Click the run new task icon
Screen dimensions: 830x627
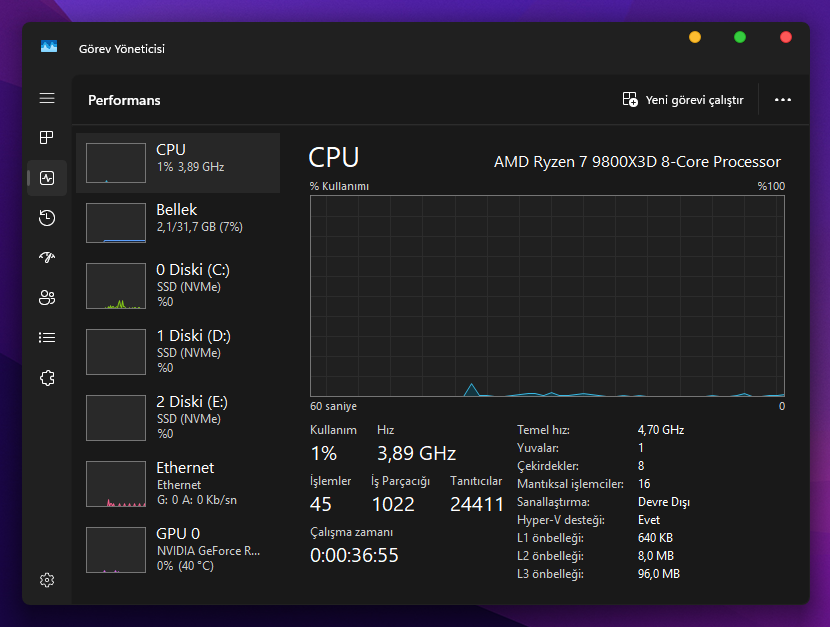[x=630, y=99]
